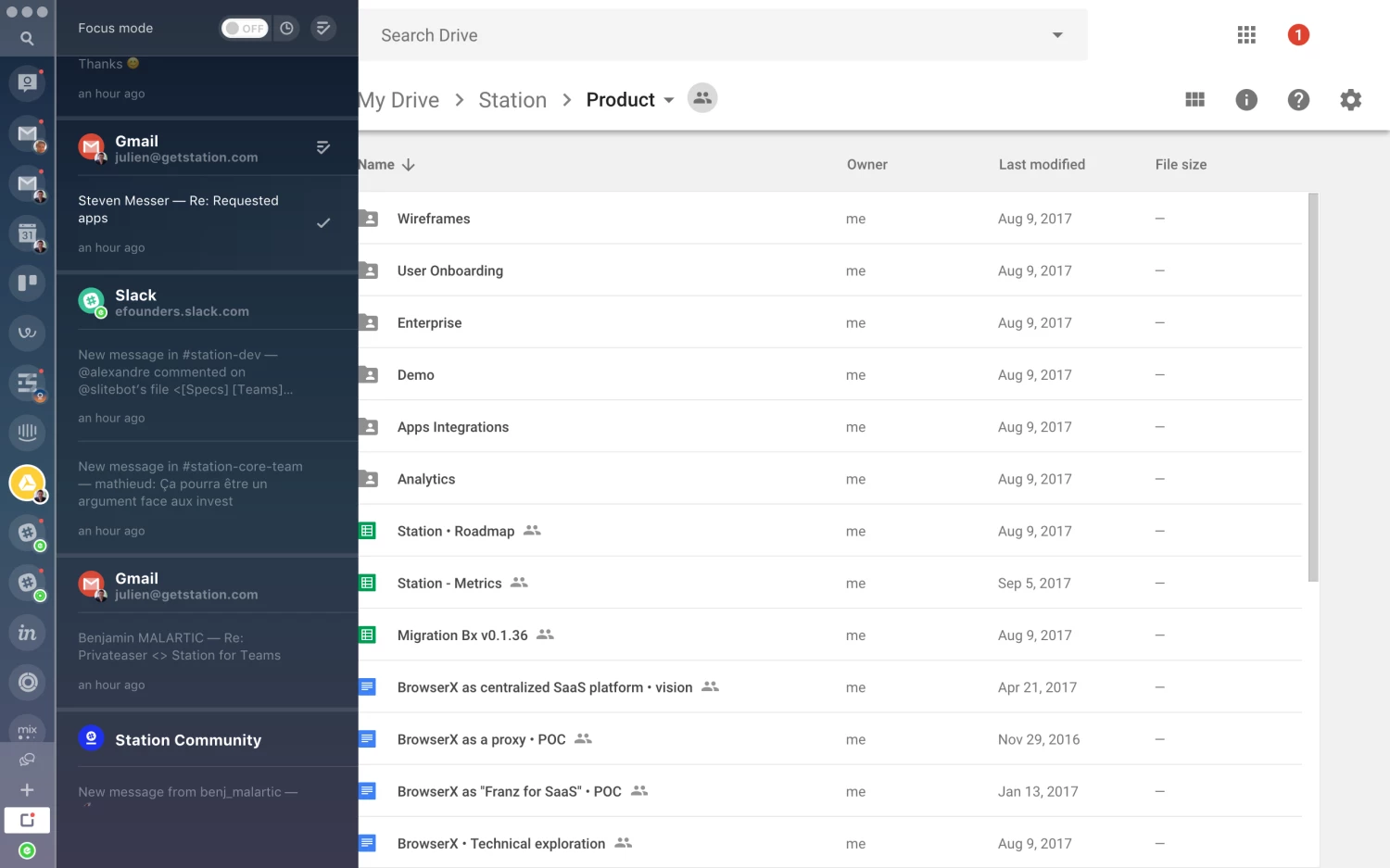The width and height of the screenshot is (1390, 868).
Task: Open the snooze clock next to Focus mode
Action: (x=287, y=29)
